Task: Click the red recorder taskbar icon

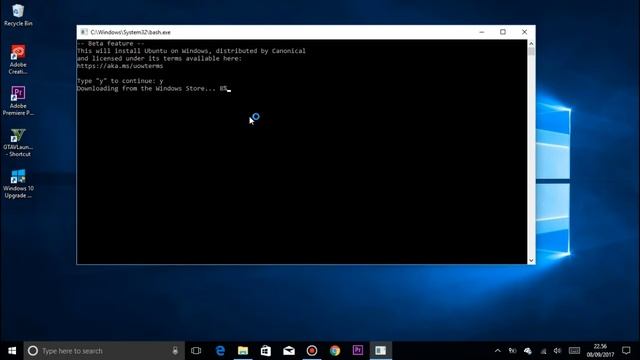Action: coord(312,351)
